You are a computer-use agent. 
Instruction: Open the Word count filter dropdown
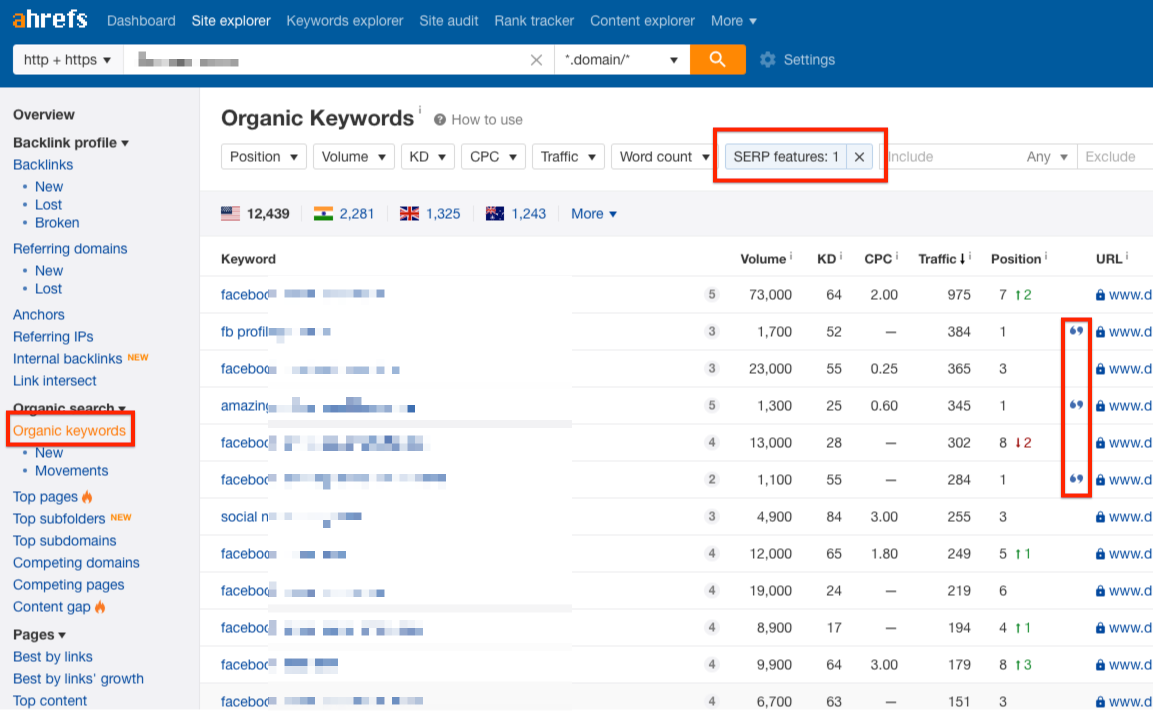point(664,157)
